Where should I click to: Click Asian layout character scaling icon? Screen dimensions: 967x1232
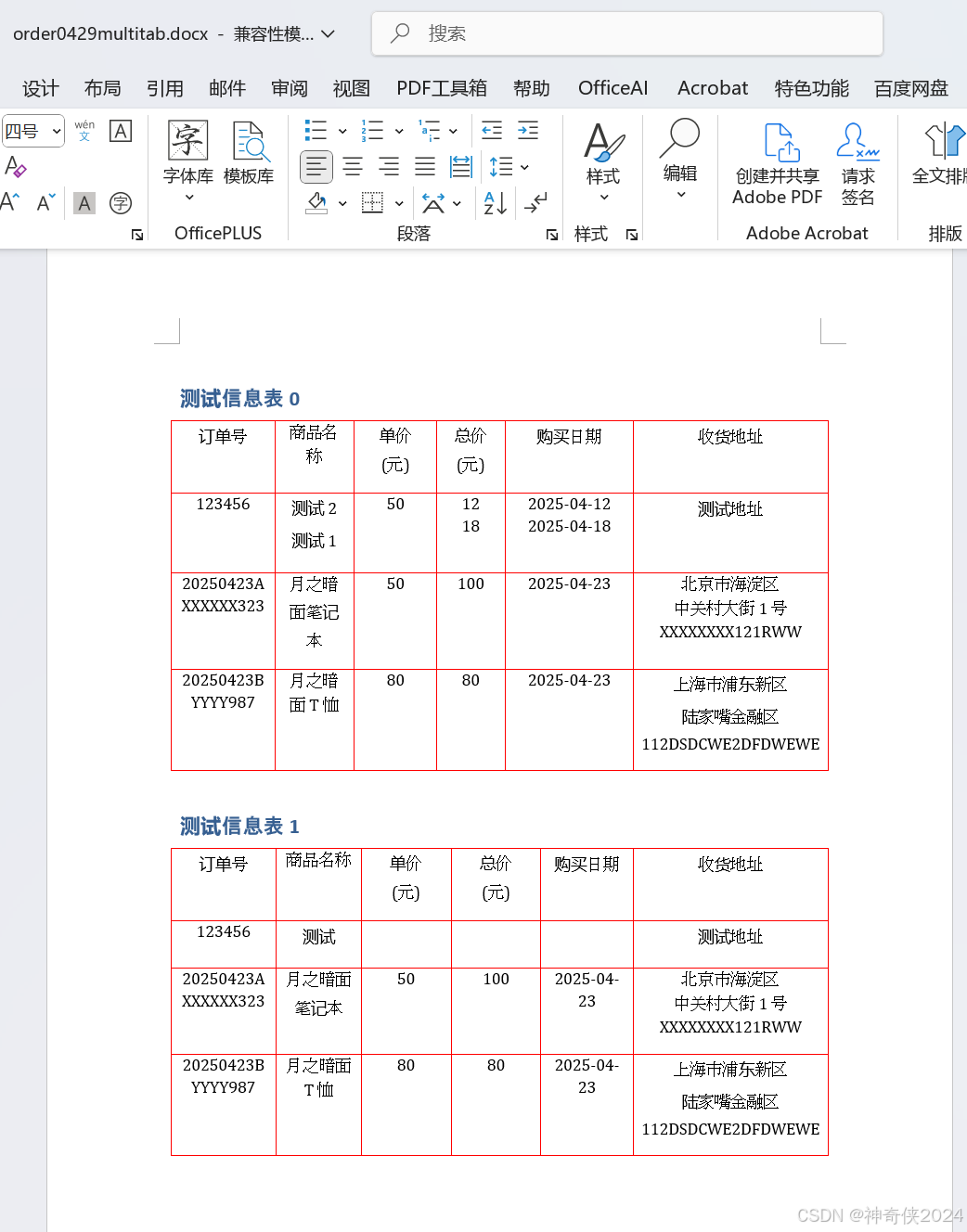(432, 202)
